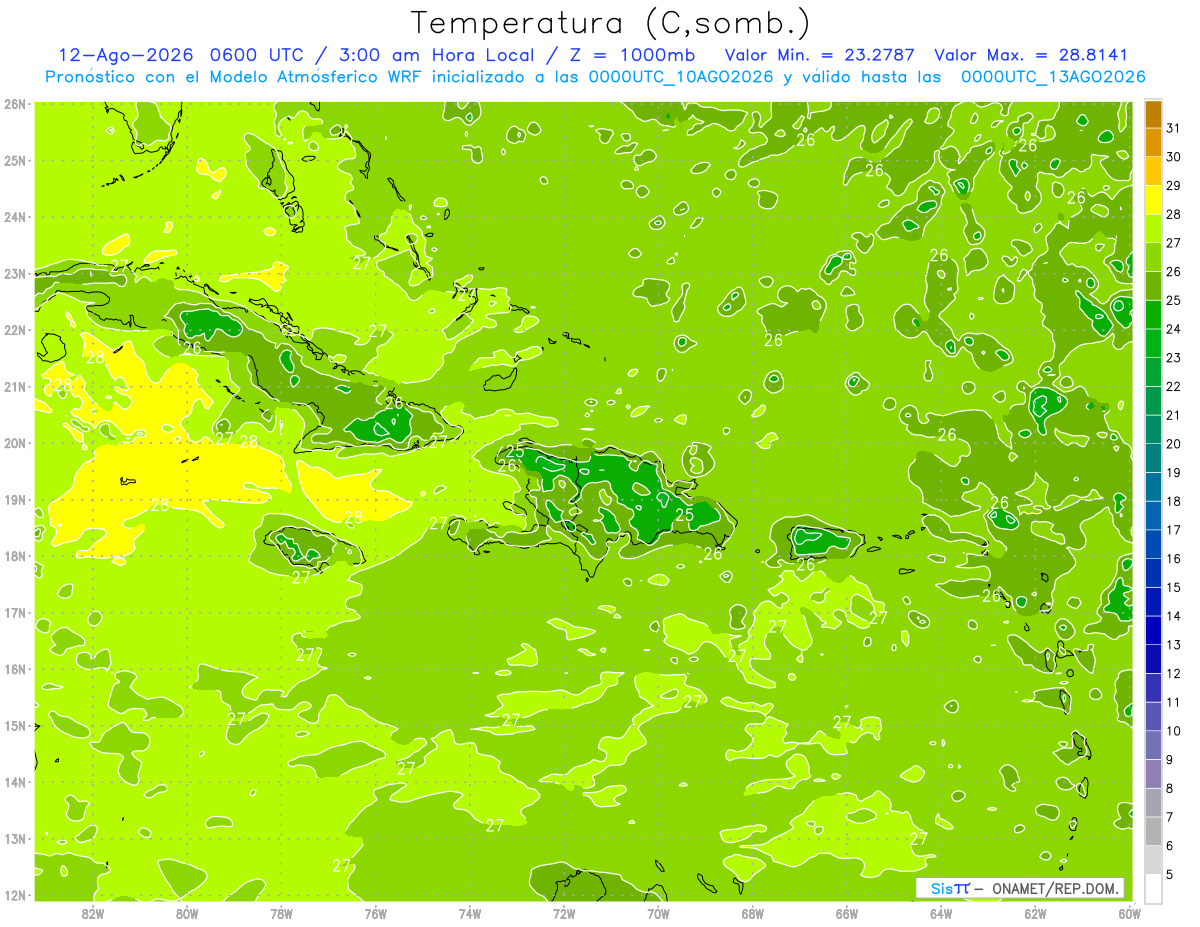
Task: Click the 25N latitude axis label
Action: (x=15, y=160)
